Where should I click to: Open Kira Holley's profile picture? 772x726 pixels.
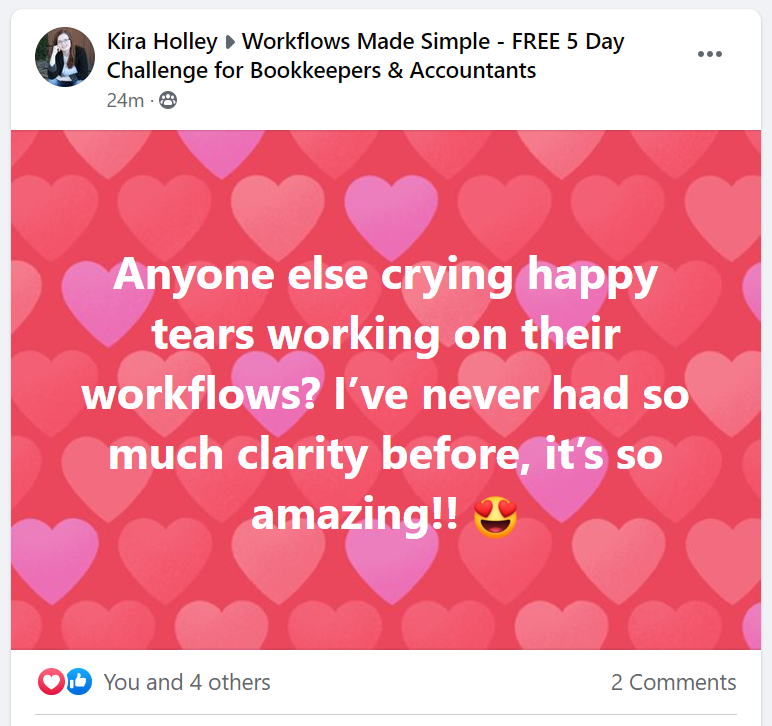click(65, 56)
